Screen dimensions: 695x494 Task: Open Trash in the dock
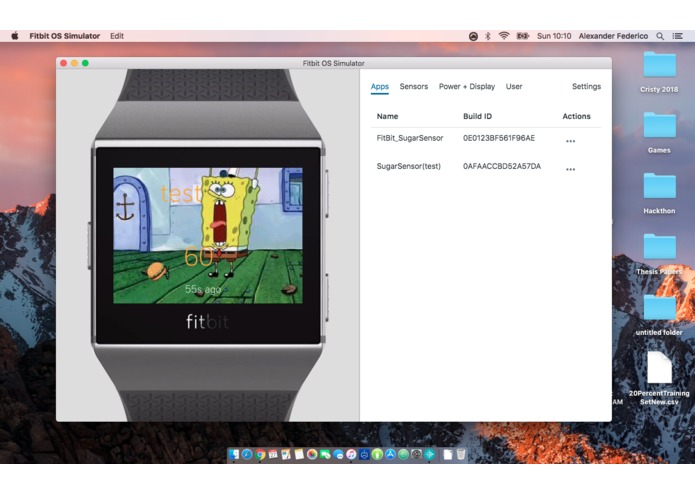click(x=461, y=454)
